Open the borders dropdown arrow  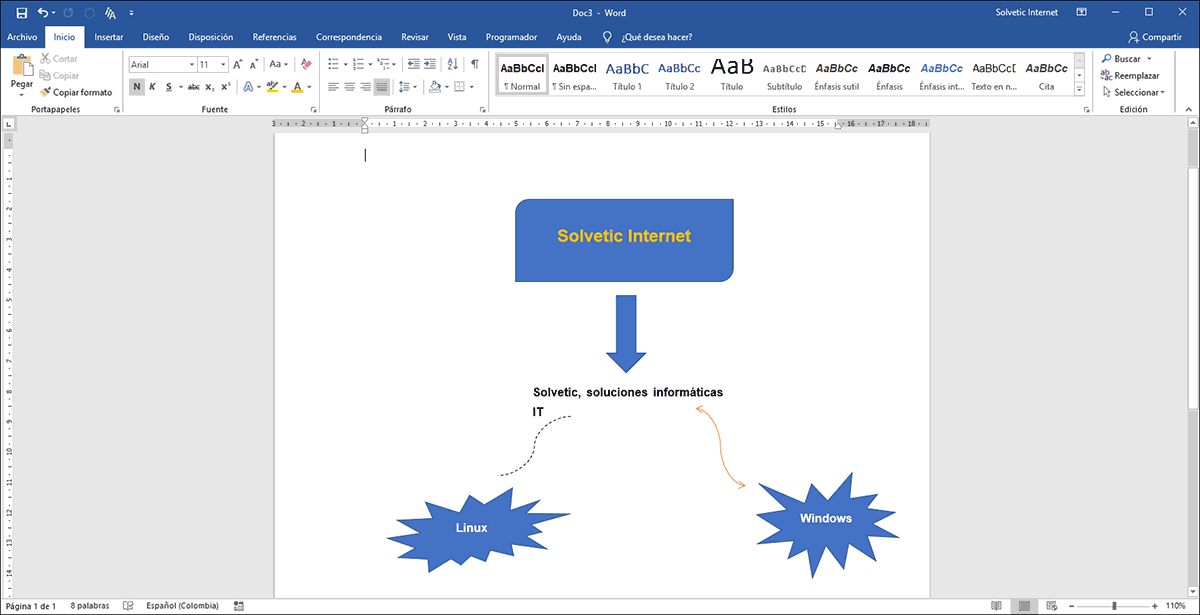(x=473, y=87)
